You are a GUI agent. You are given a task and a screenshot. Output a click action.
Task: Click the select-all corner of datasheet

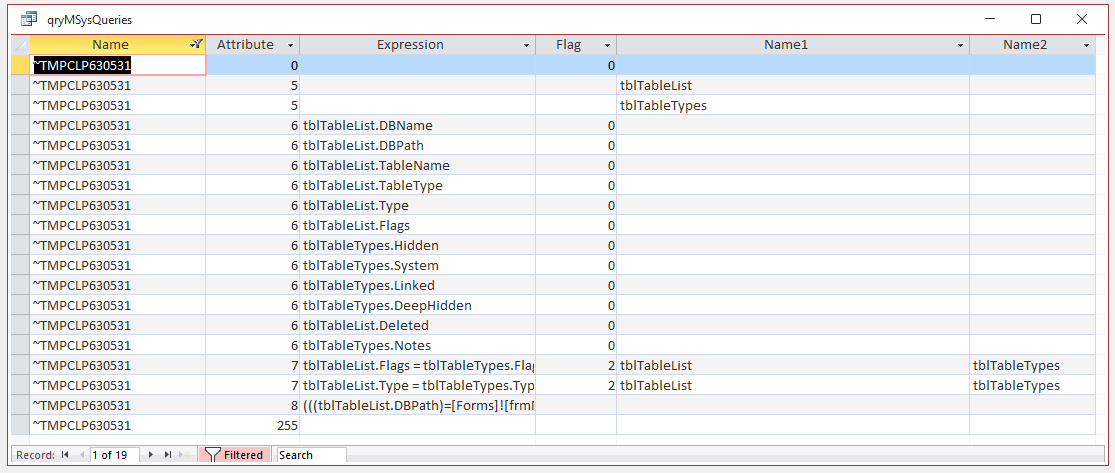(20, 45)
